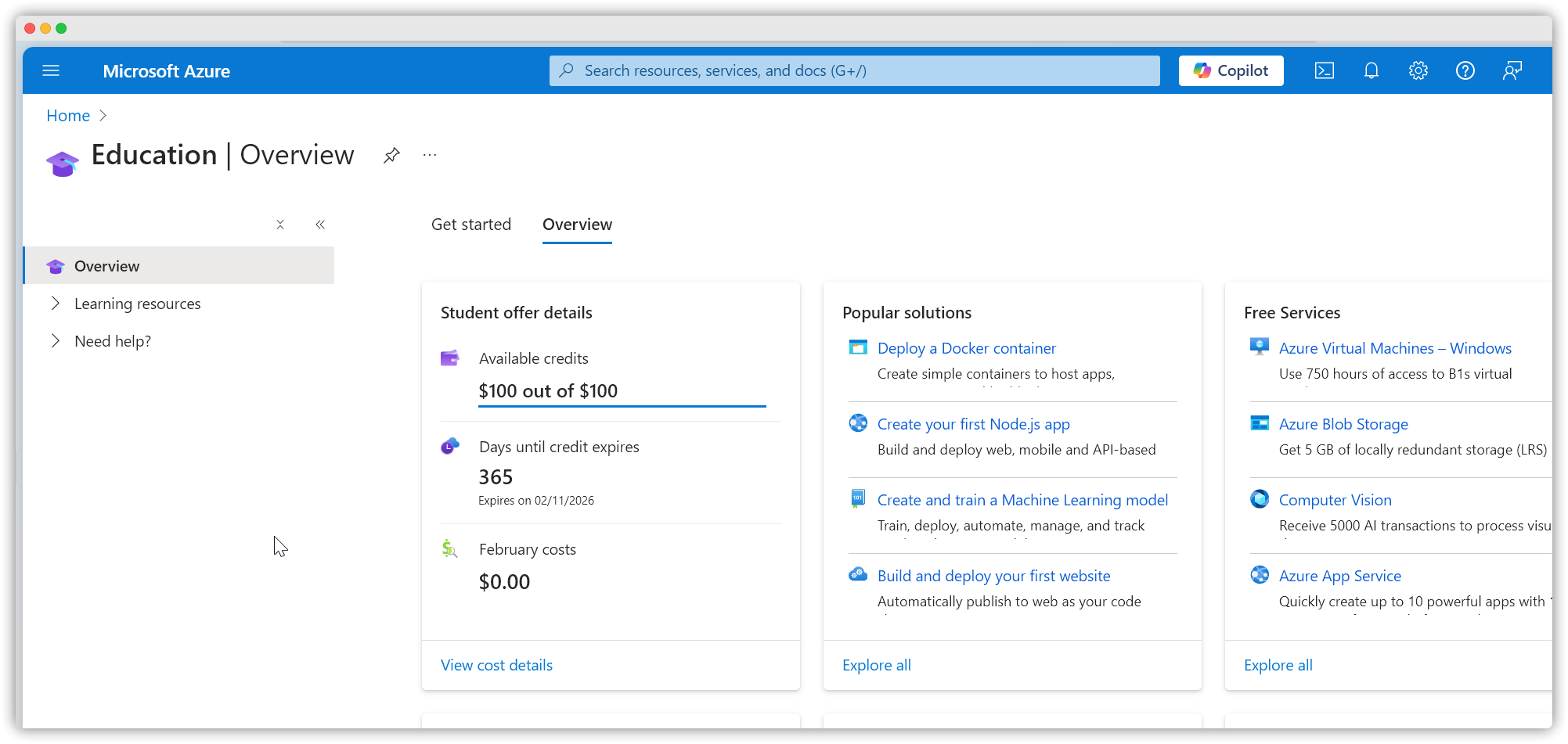Click the Copilot button

click(x=1231, y=70)
